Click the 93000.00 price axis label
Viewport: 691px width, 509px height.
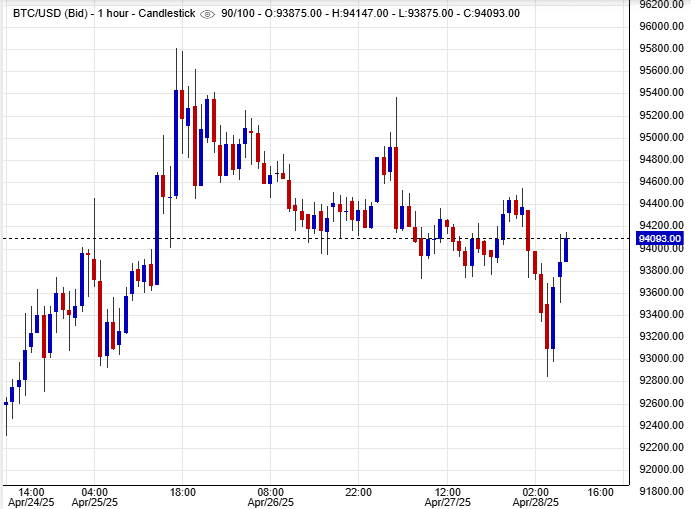[x=660, y=359]
